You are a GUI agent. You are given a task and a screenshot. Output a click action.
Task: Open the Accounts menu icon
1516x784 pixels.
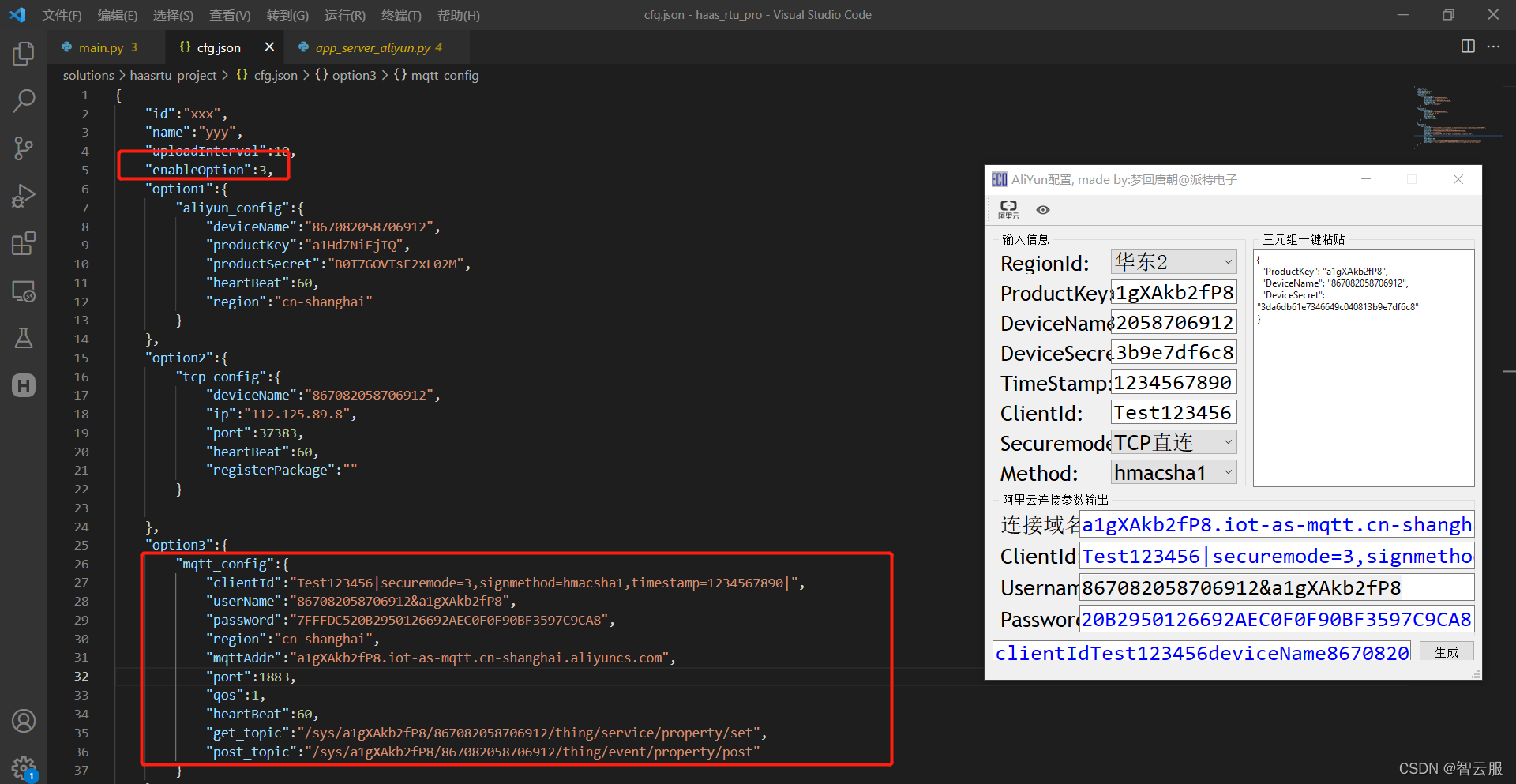pos(24,721)
